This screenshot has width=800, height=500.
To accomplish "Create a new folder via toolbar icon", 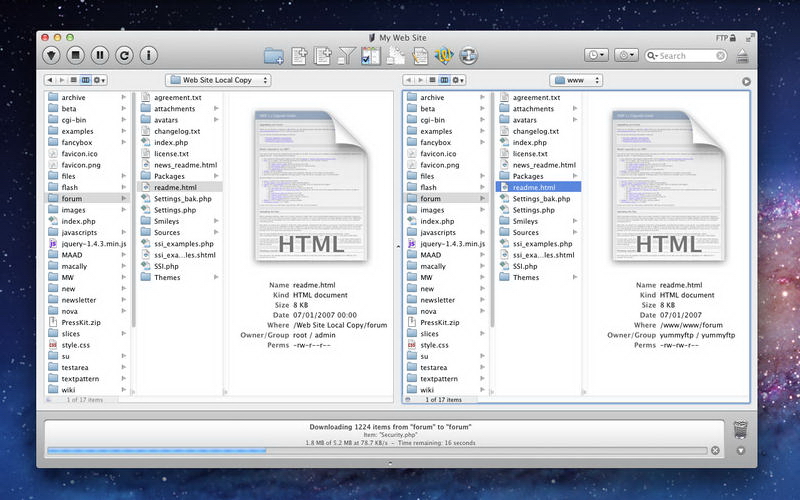I will tap(273, 56).
